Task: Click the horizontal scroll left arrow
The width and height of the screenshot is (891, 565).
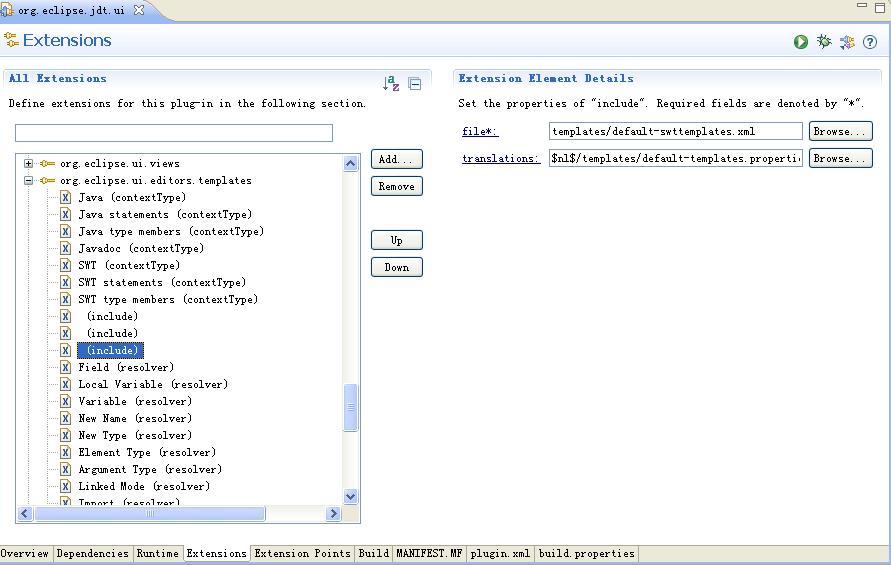Action: [24, 514]
